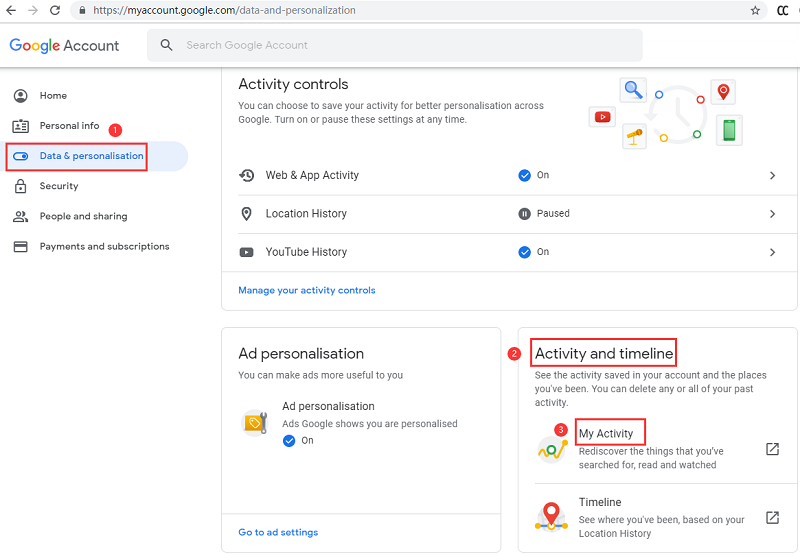This screenshot has height=554, width=800.
Task: Click the Web & App Activity history icon
Action: pyautogui.click(x=247, y=175)
